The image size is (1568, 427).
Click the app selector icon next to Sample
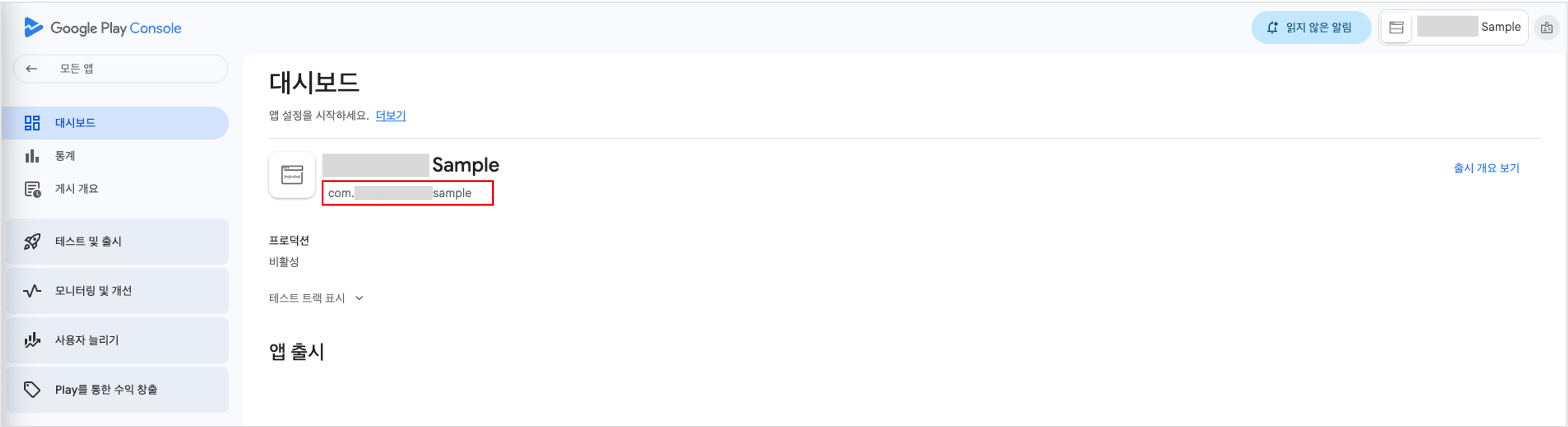coord(1395,27)
